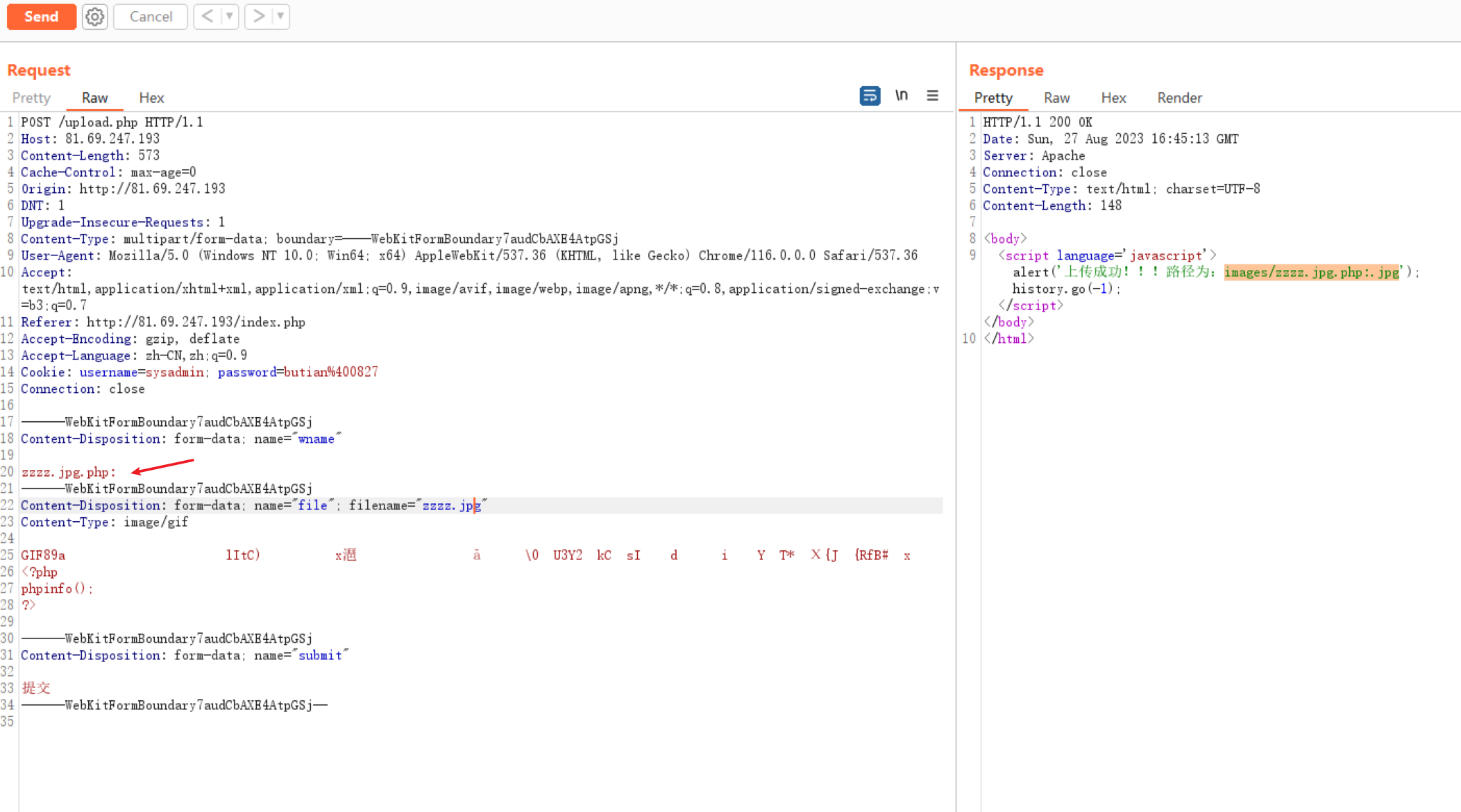Click the highlighted images/zzzz.jpg.php:.jpg path
The width and height of the screenshot is (1461, 812).
coord(1311,272)
